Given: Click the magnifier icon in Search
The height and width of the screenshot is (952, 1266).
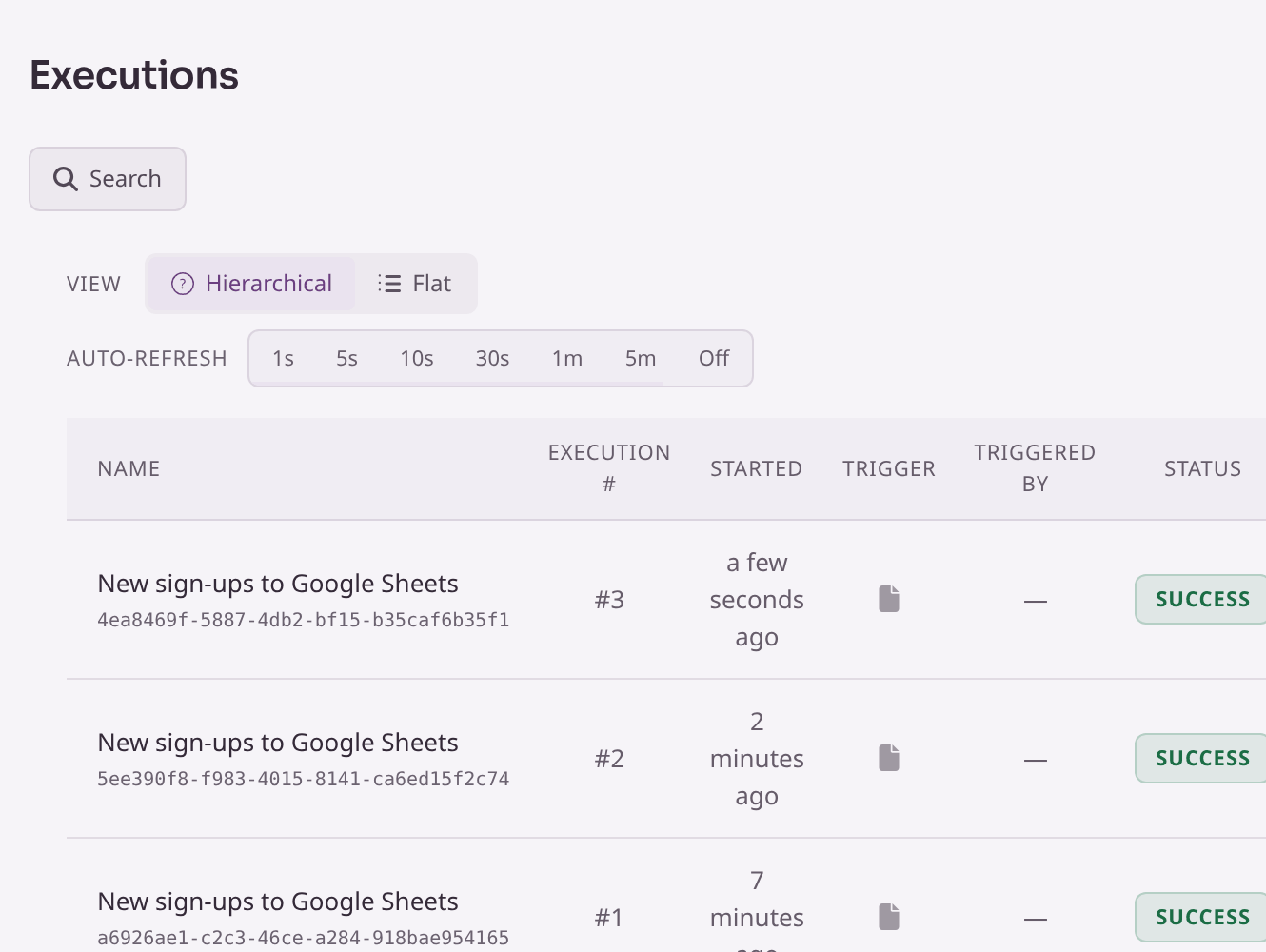Looking at the screenshot, I should [x=65, y=179].
